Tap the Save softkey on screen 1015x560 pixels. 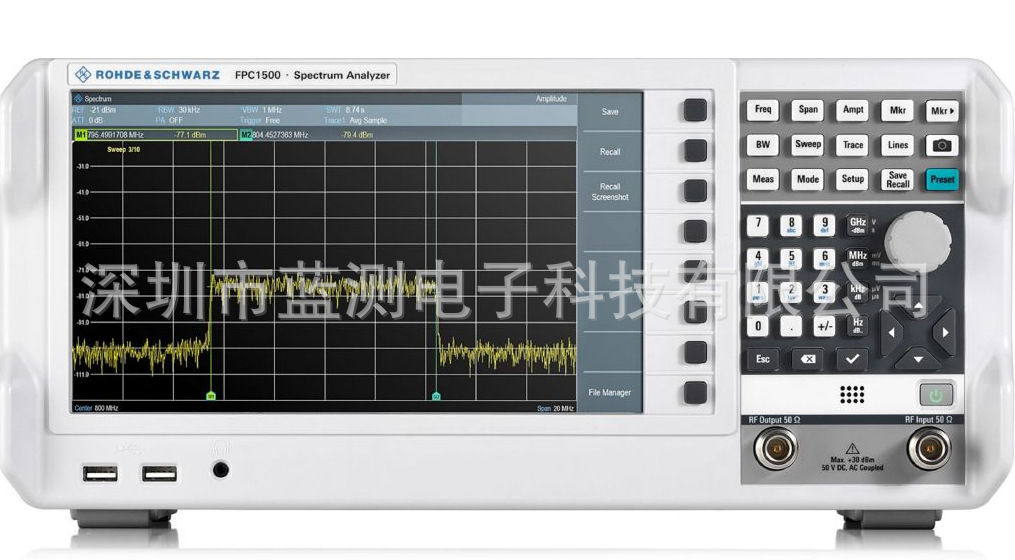[610, 111]
